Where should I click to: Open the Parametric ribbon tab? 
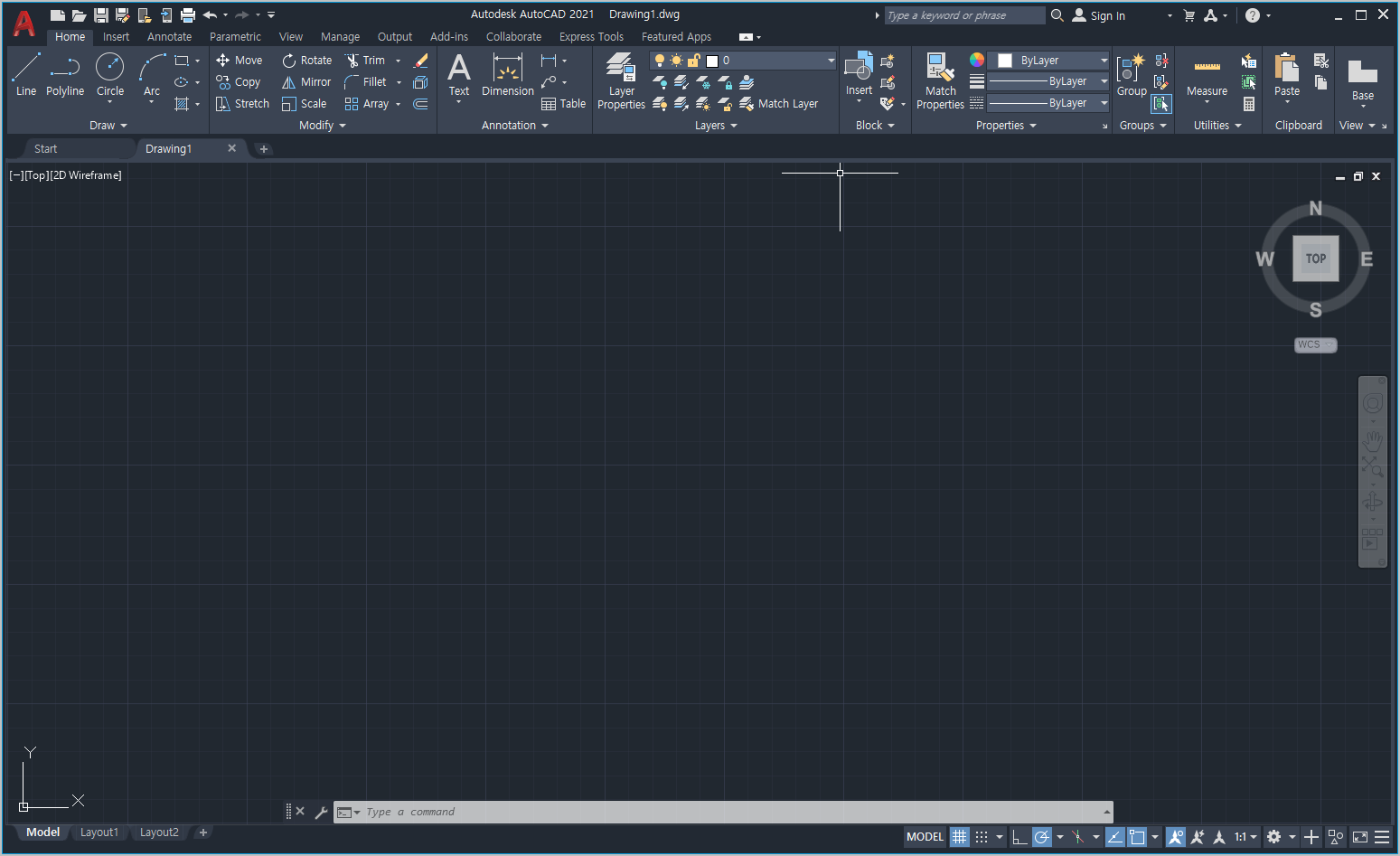(x=235, y=37)
